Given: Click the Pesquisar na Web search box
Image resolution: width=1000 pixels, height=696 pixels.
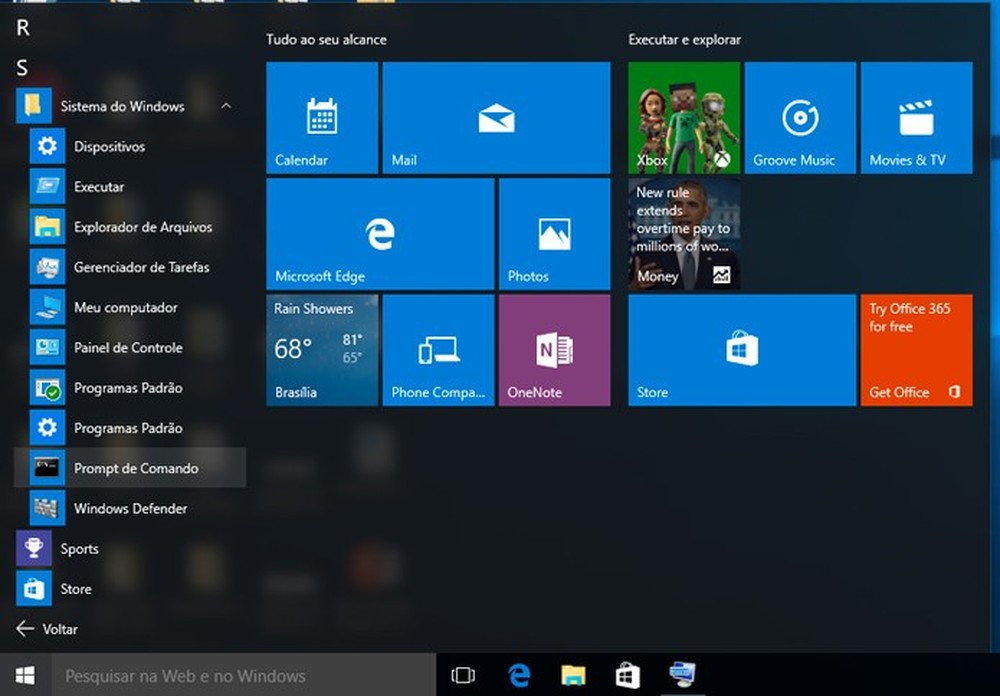Looking at the screenshot, I should (230, 675).
